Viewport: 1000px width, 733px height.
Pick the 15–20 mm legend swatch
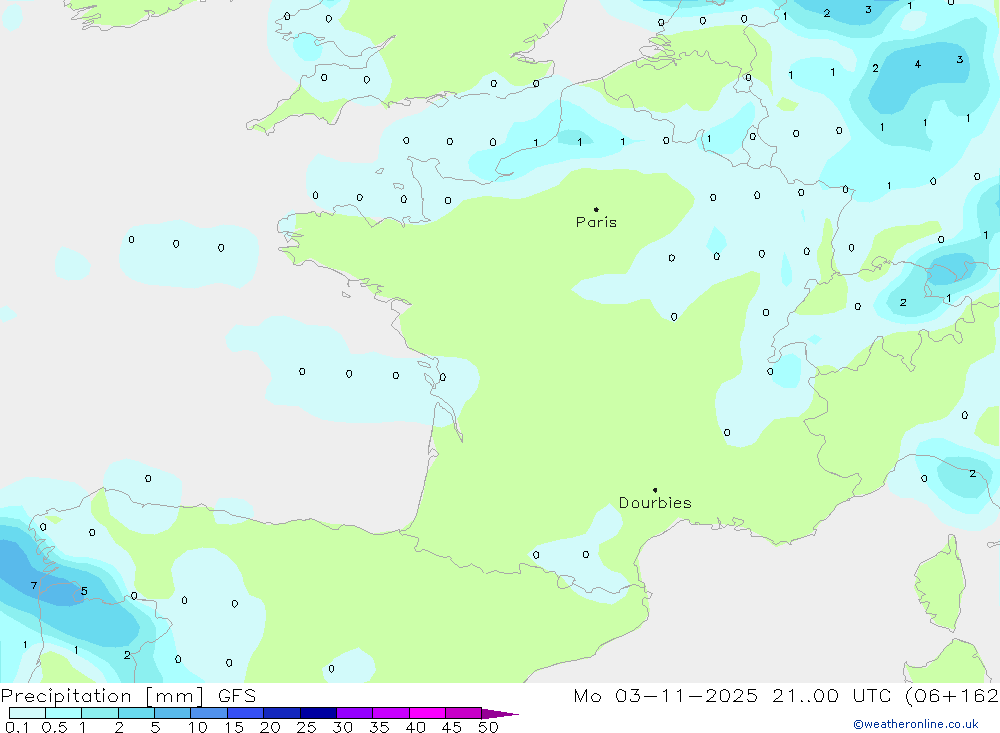[246, 713]
